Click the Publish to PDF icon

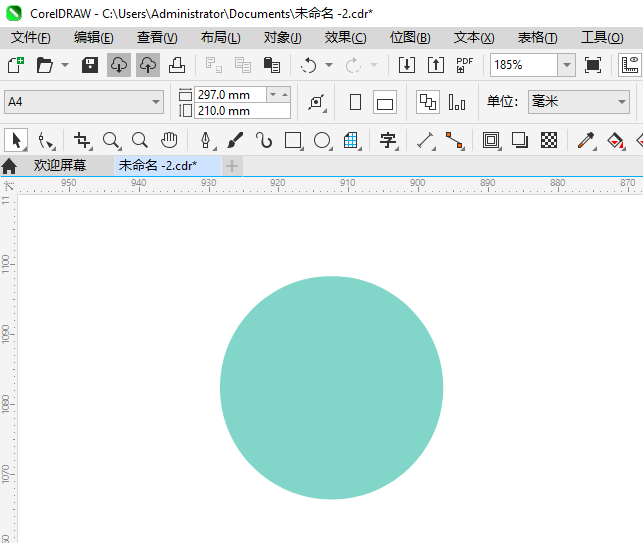[x=464, y=65]
